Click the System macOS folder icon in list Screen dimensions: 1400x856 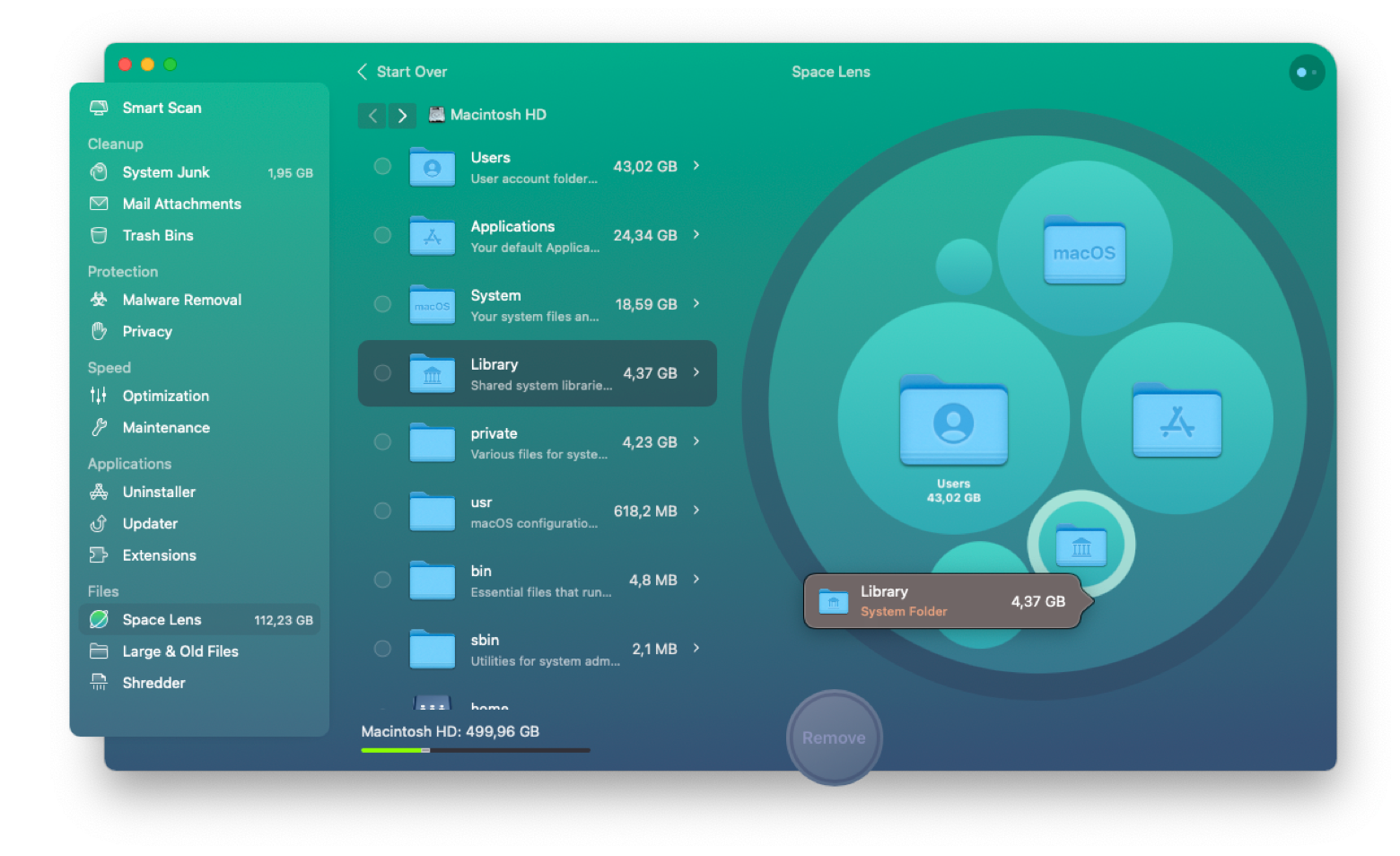click(433, 305)
